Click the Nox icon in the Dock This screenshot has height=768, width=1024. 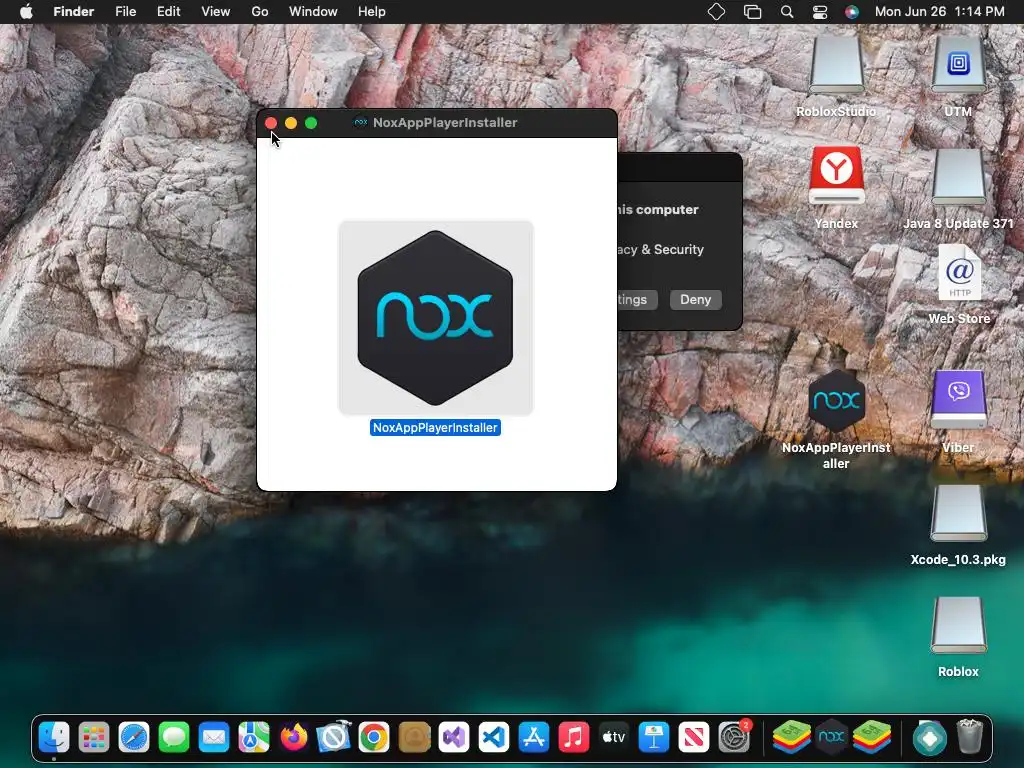831,737
